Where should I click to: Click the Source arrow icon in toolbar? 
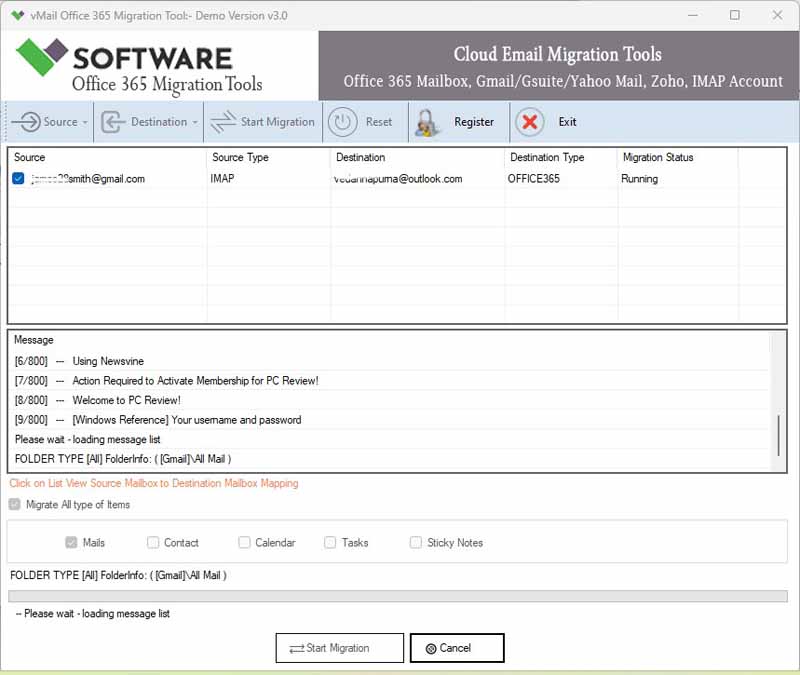[x=26, y=122]
